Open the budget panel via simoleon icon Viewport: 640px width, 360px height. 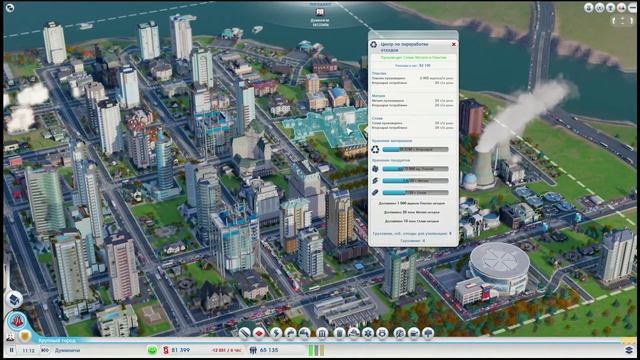click(x=166, y=350)
